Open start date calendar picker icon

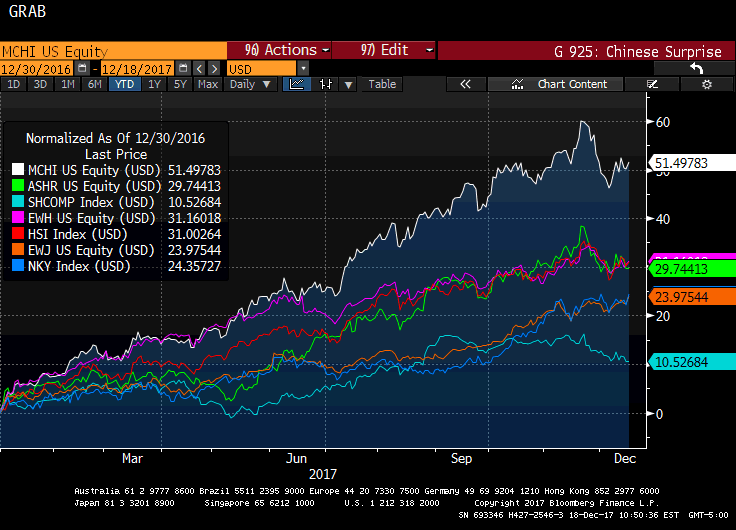82,69
